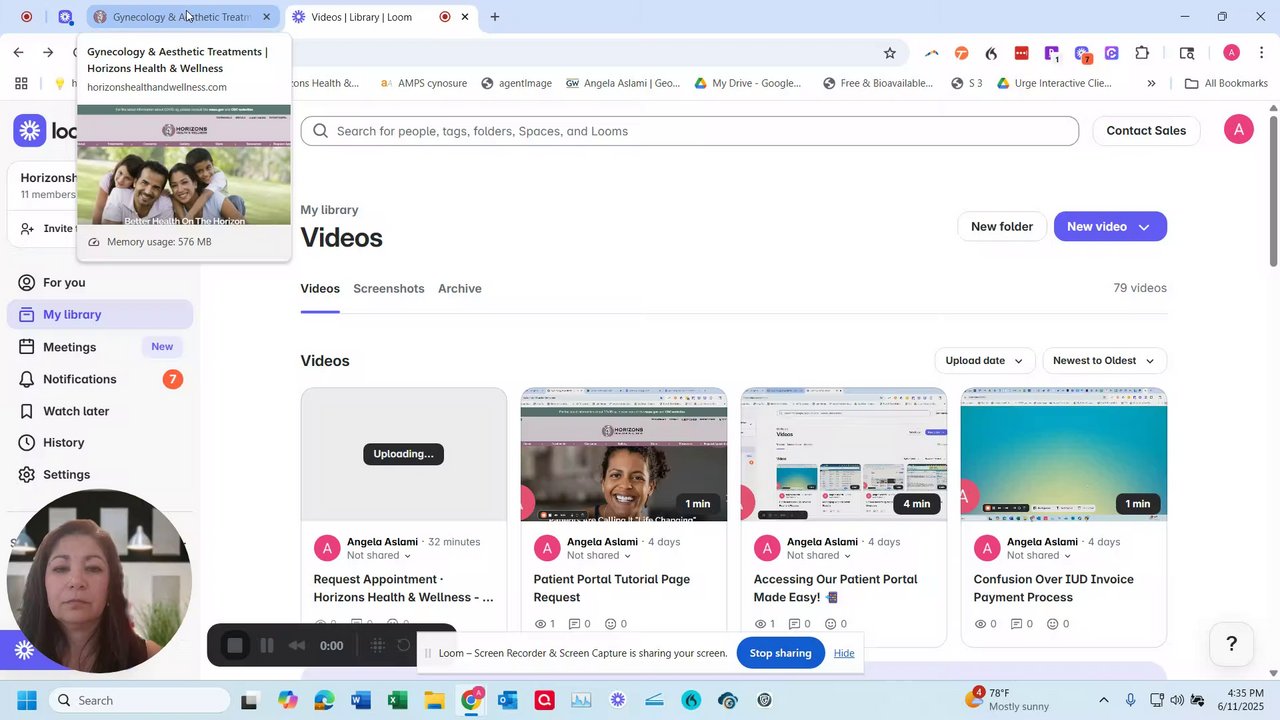Open Loom Settings
This screenshot has height=720, width=1280.
[66, 475]
